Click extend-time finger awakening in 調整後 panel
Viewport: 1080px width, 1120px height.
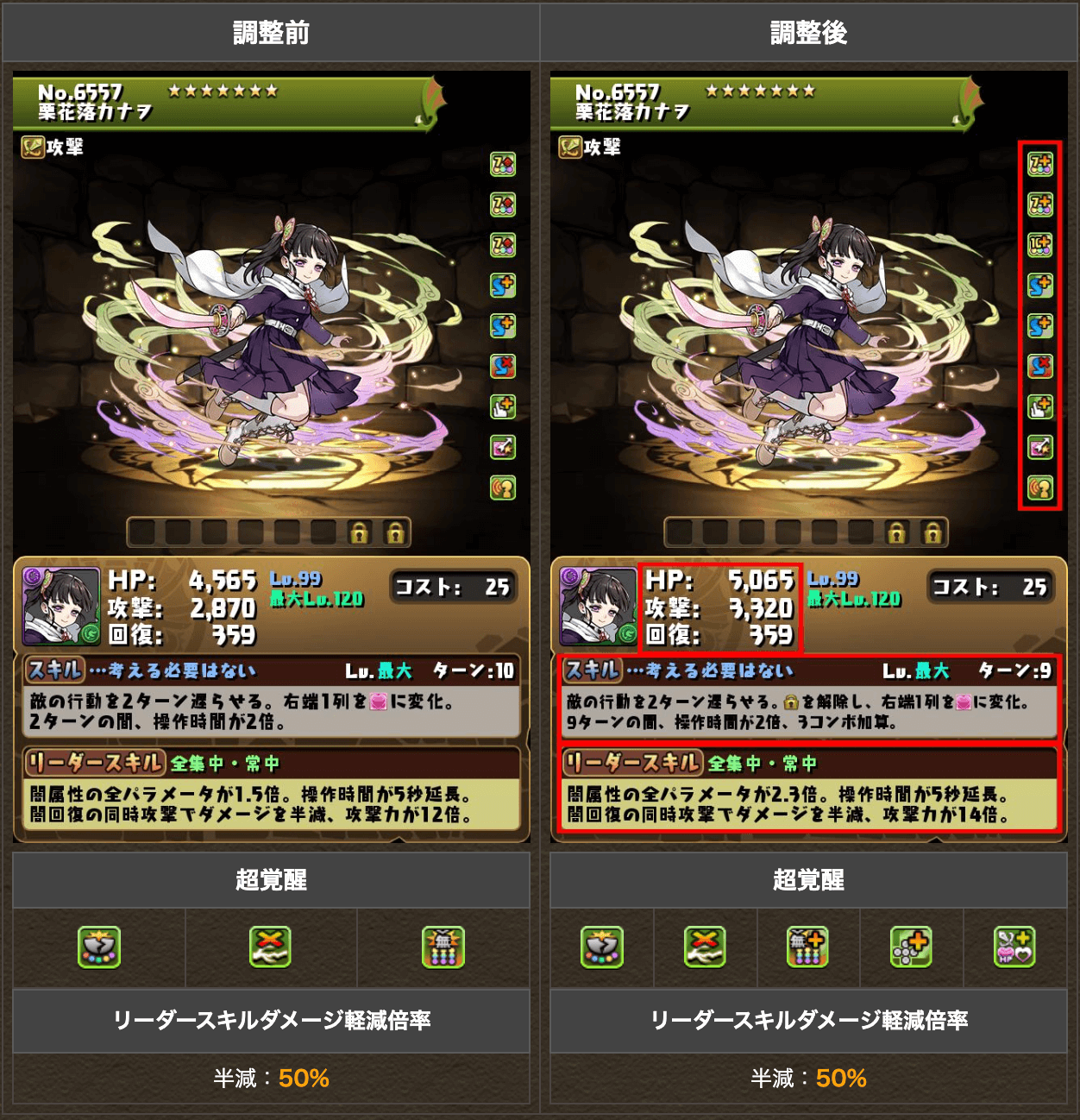coord(1039,406)
